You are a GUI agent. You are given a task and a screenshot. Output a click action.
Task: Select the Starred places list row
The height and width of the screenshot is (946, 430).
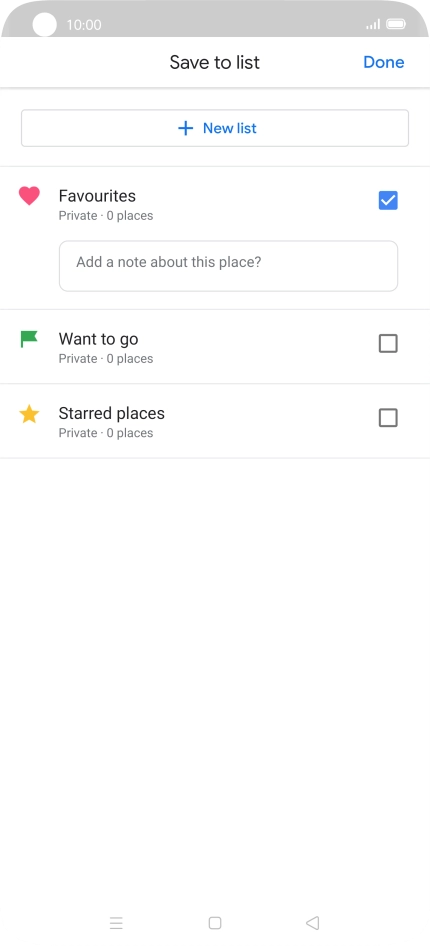[215, 421]
